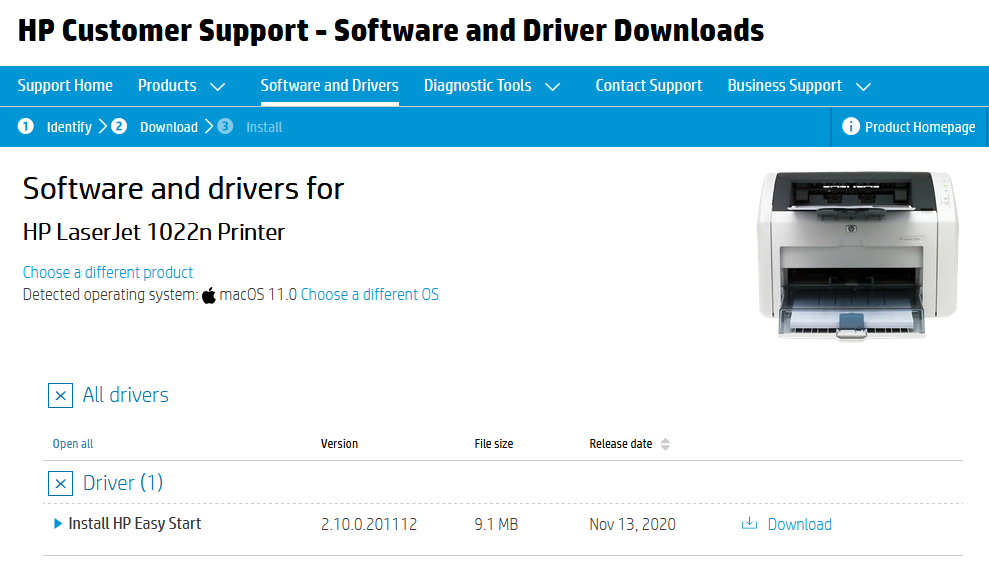This screenshot has width=989, height=570.
Task: Click the Driver (1) heading
Action: (123, 483)
